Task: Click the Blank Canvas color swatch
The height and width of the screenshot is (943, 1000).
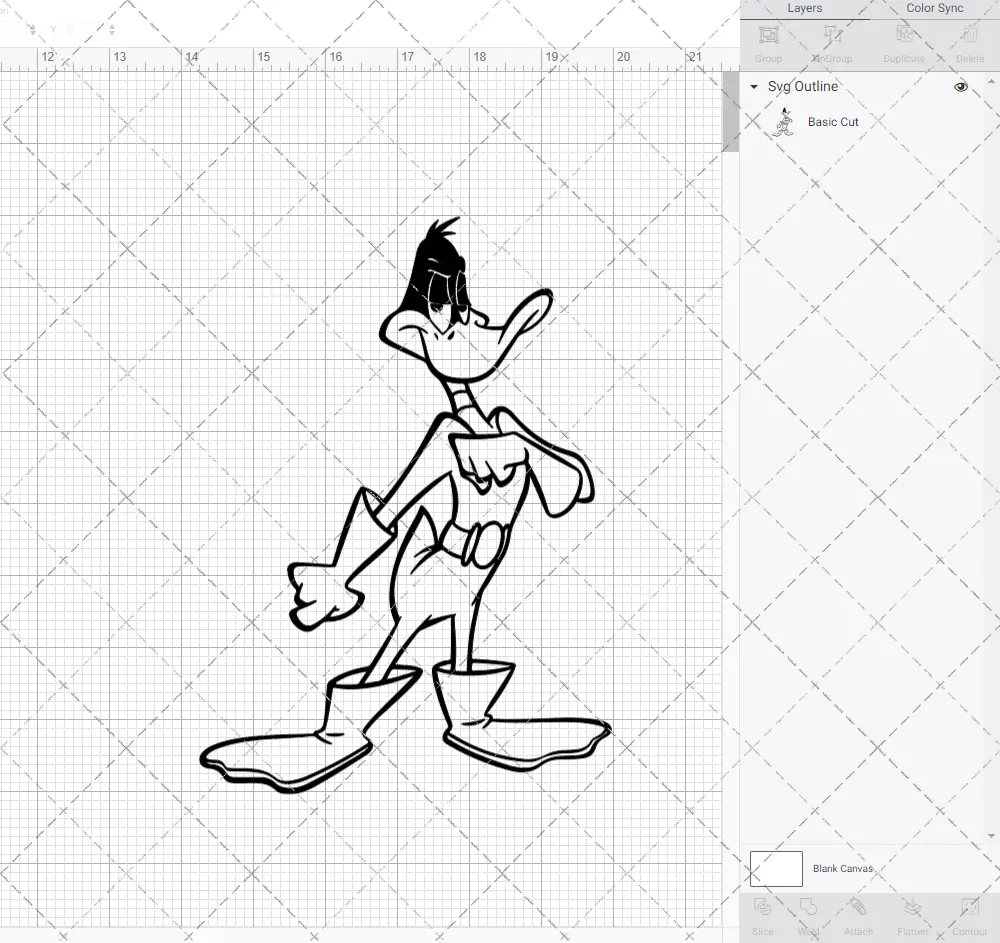Action: pyautogui.click(x=775, y=868)
